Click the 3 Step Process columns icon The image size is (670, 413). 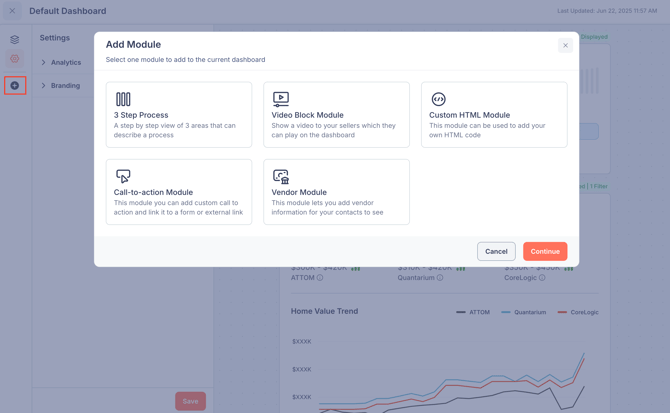pyautogui.click(x=123, y=99)
